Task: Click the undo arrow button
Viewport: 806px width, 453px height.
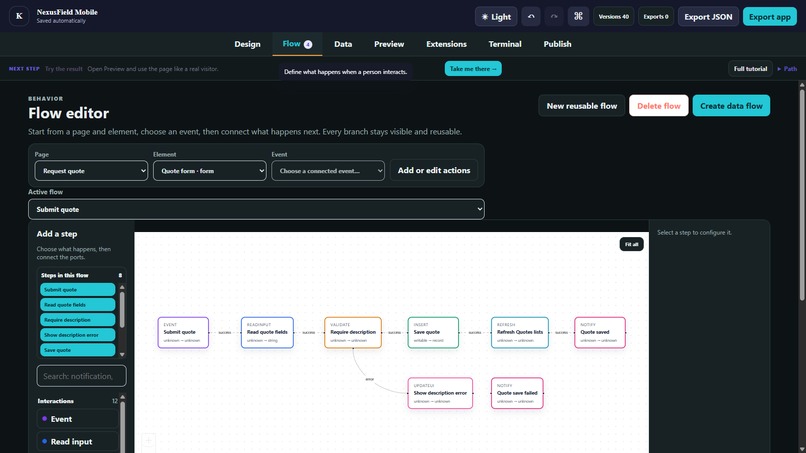Action: pyautogui.click(x=531, y=16)
